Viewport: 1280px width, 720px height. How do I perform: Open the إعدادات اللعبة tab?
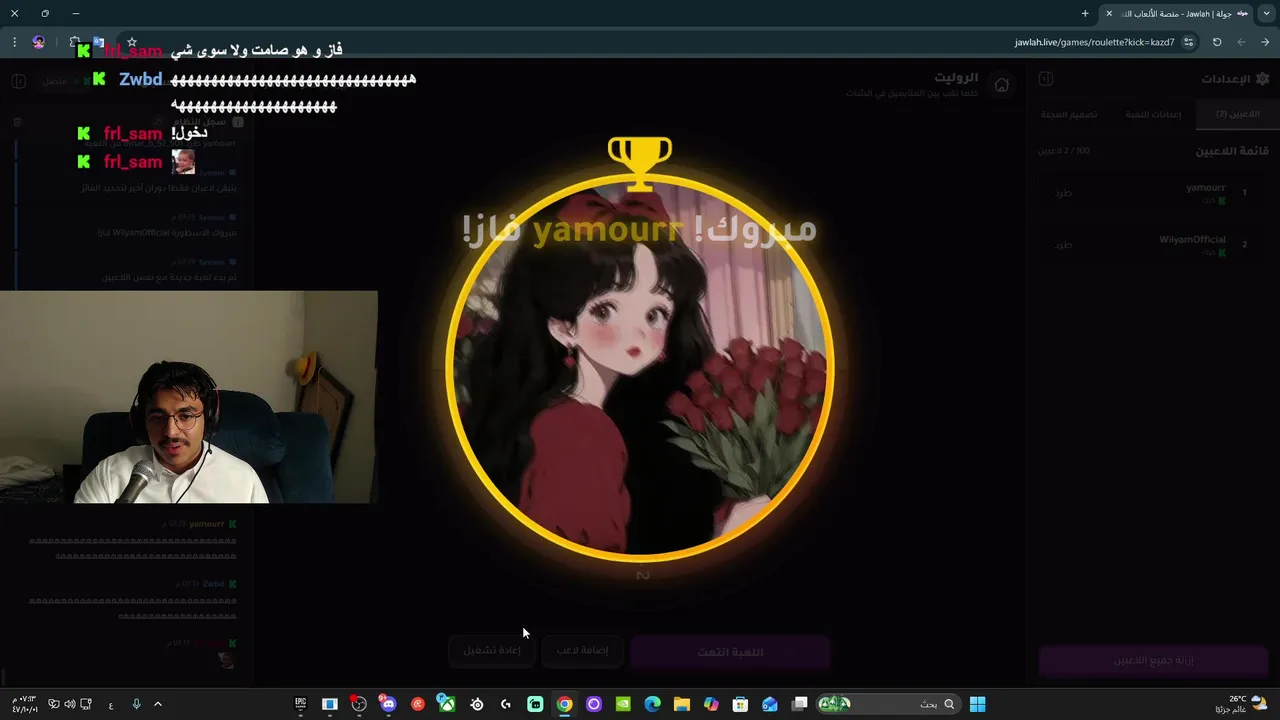1153,114
